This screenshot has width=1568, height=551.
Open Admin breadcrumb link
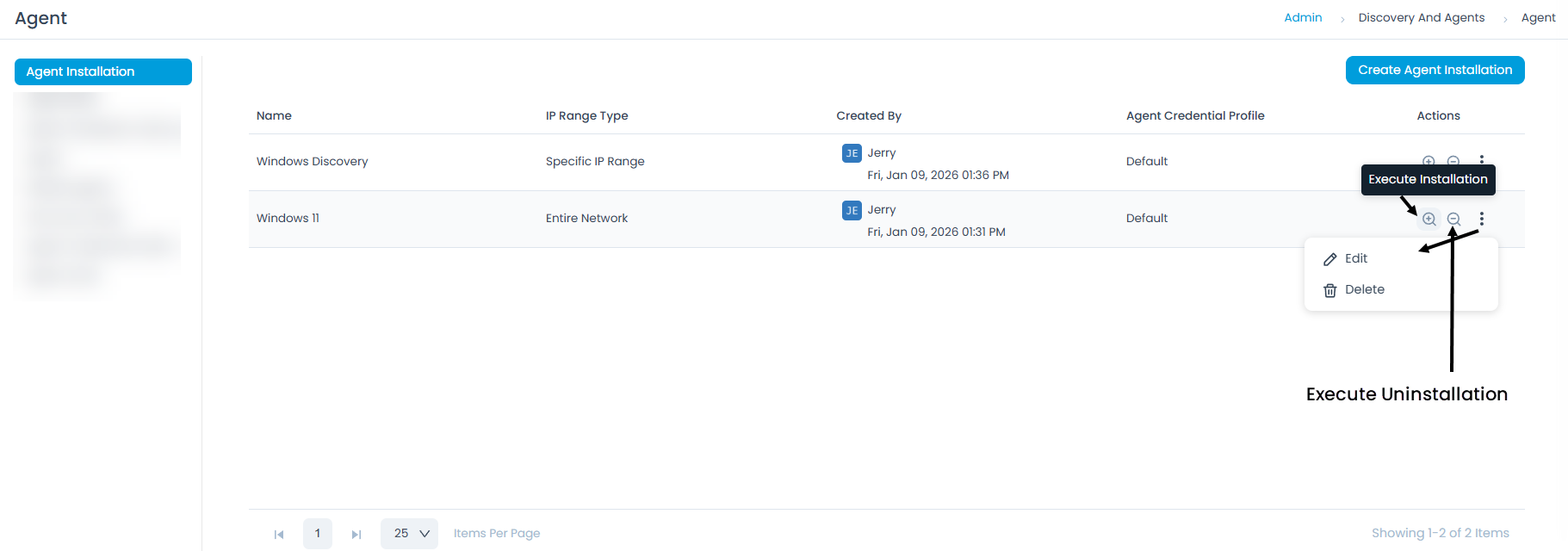click(x=1303, y=17)
